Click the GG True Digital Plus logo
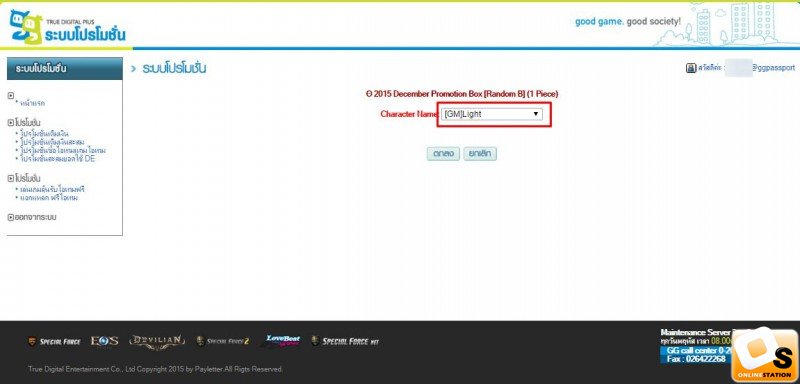800x384 pixels. (68, 28)
